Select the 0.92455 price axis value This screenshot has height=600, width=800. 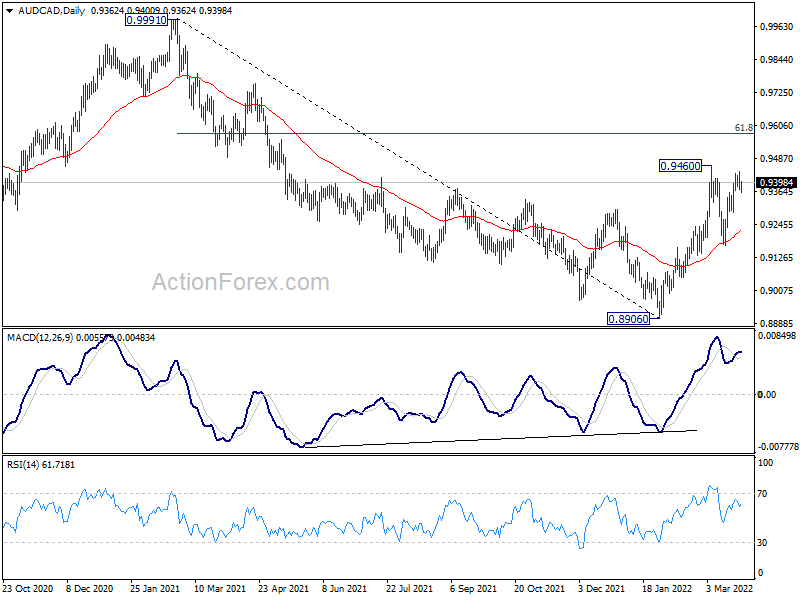tap(777, 224)
